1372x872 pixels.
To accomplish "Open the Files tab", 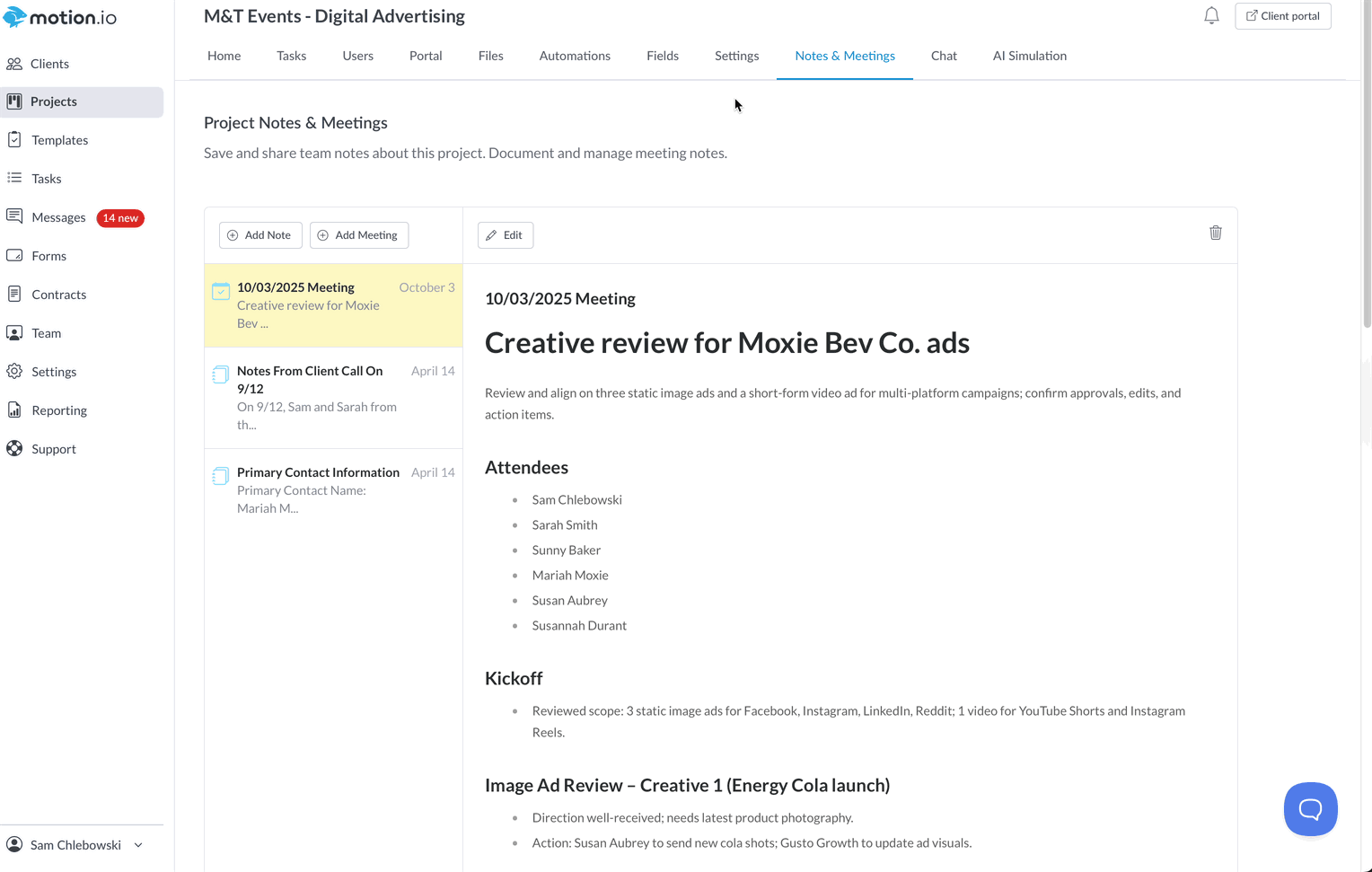I will [x=491, y=56].
